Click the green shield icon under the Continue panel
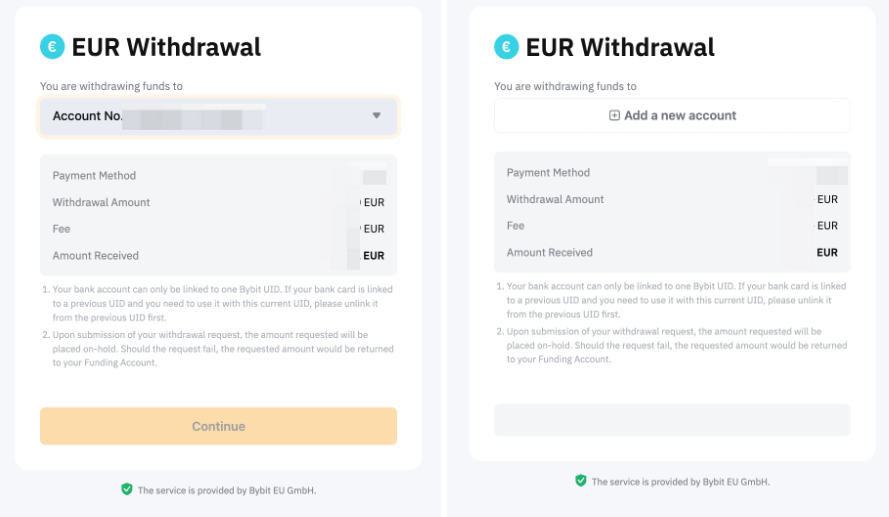 [126, 489]
